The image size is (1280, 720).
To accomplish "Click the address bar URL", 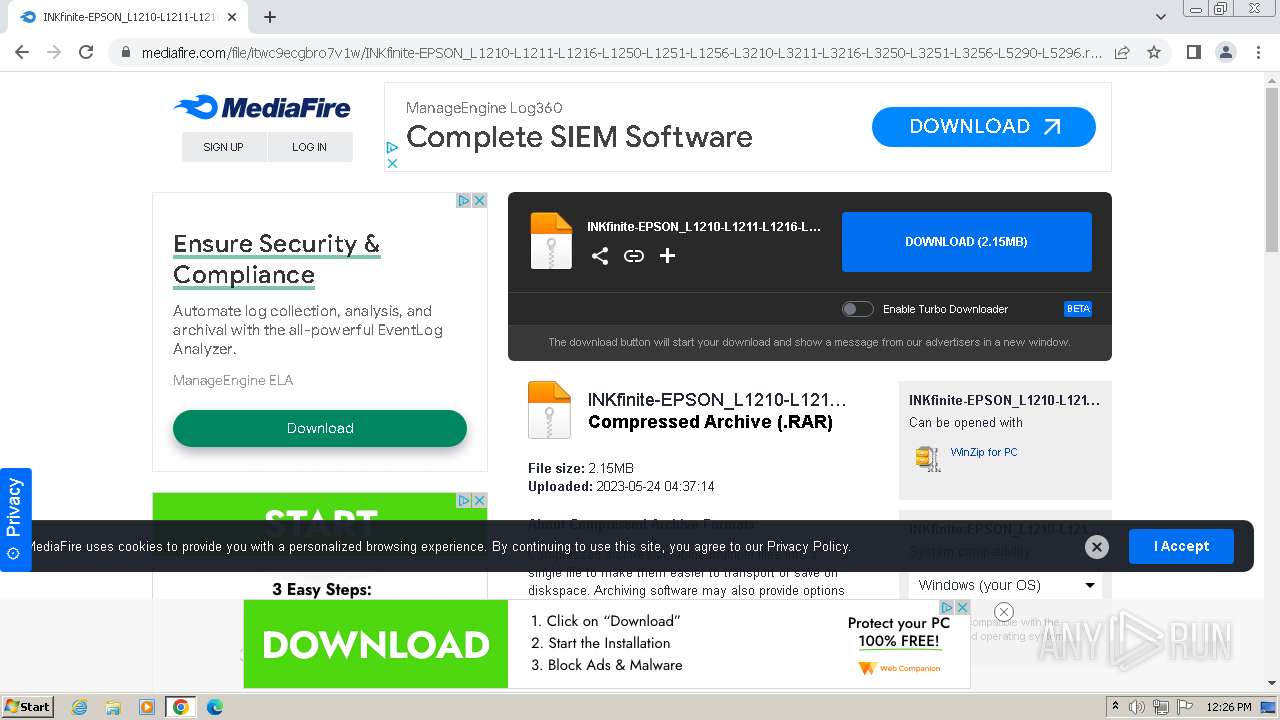I will click(x=621, y=52).
